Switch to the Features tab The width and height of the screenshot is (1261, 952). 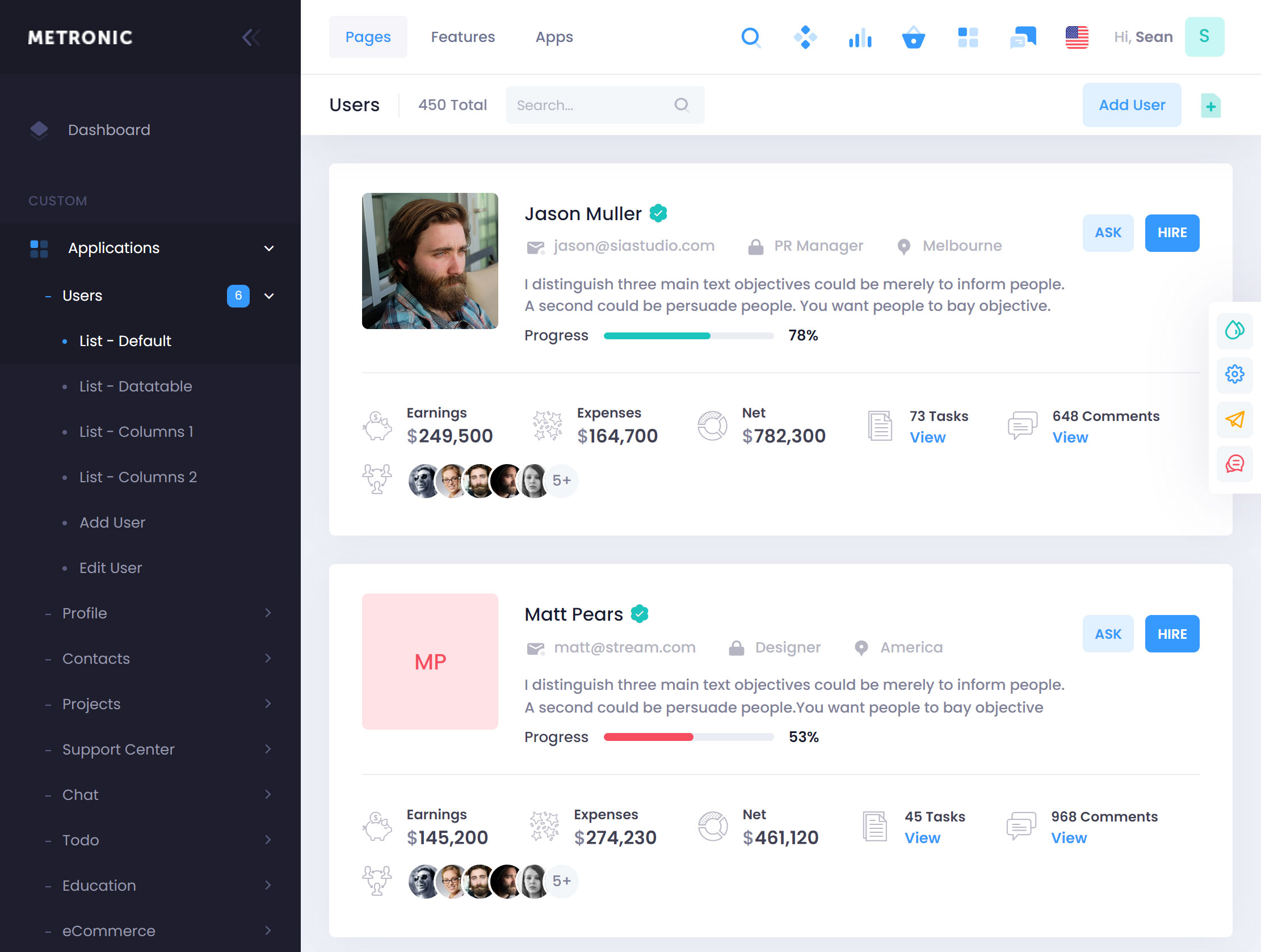[463, 36]
